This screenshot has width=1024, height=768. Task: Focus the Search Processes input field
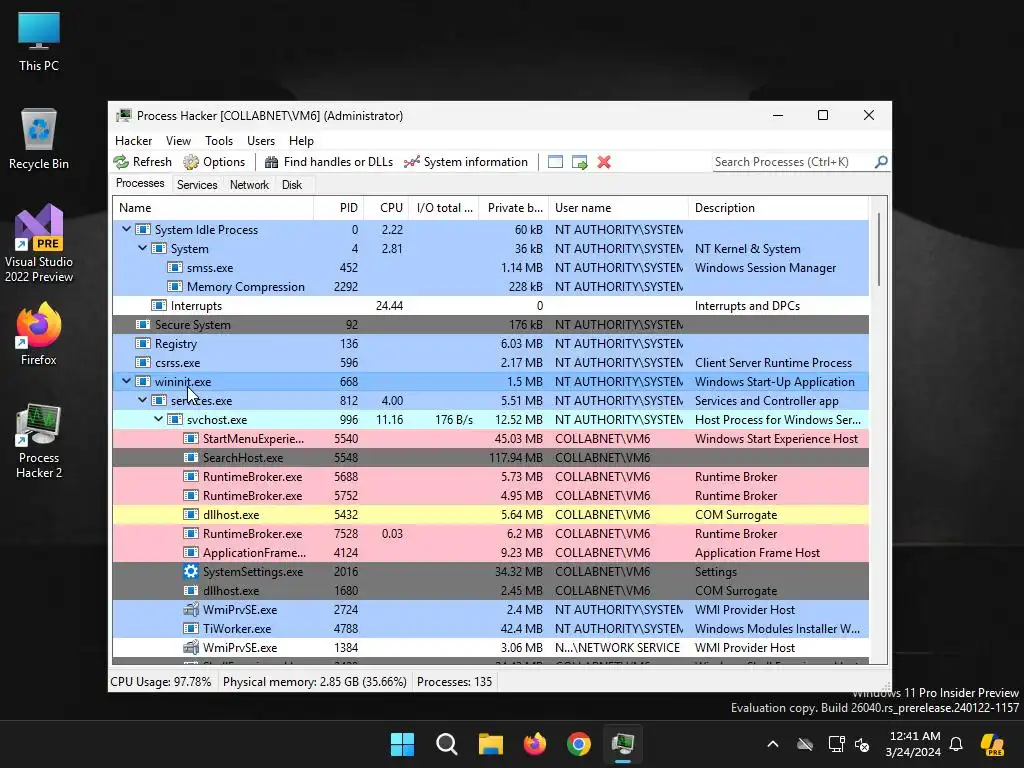click(793, 162)
